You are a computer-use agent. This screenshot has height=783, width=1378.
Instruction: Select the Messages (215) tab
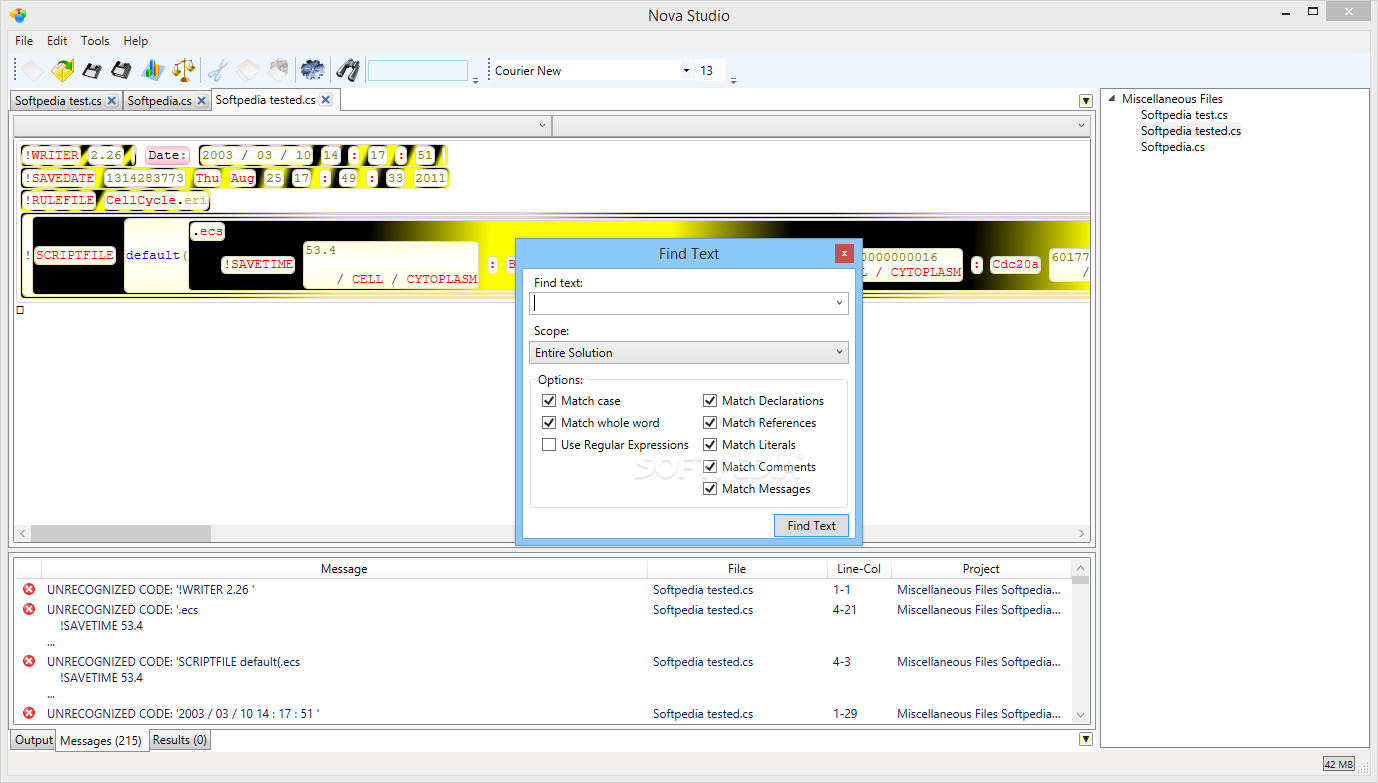click(x=102, y=741)
